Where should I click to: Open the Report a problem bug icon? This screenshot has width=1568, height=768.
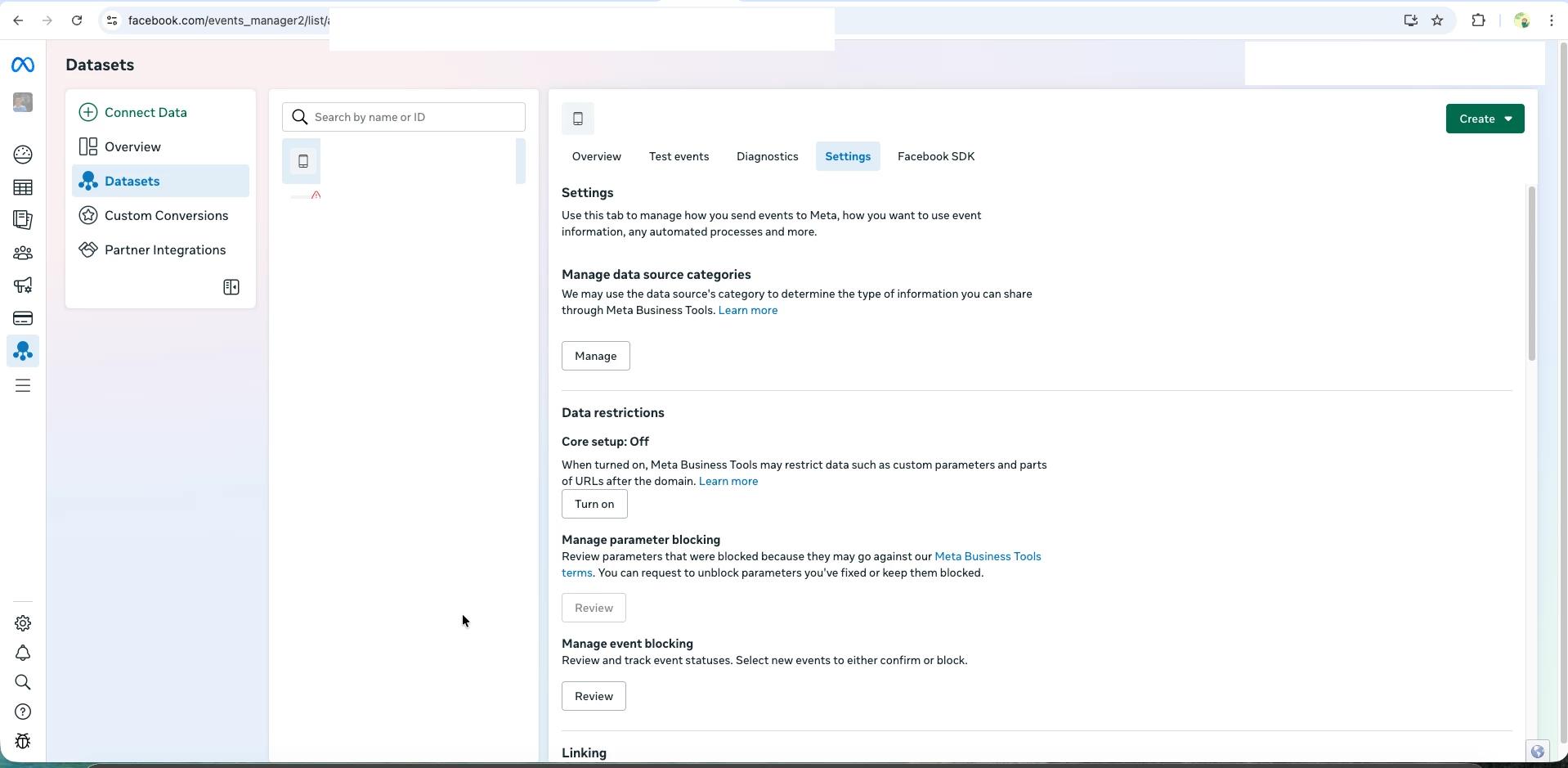tap(23, 741)
